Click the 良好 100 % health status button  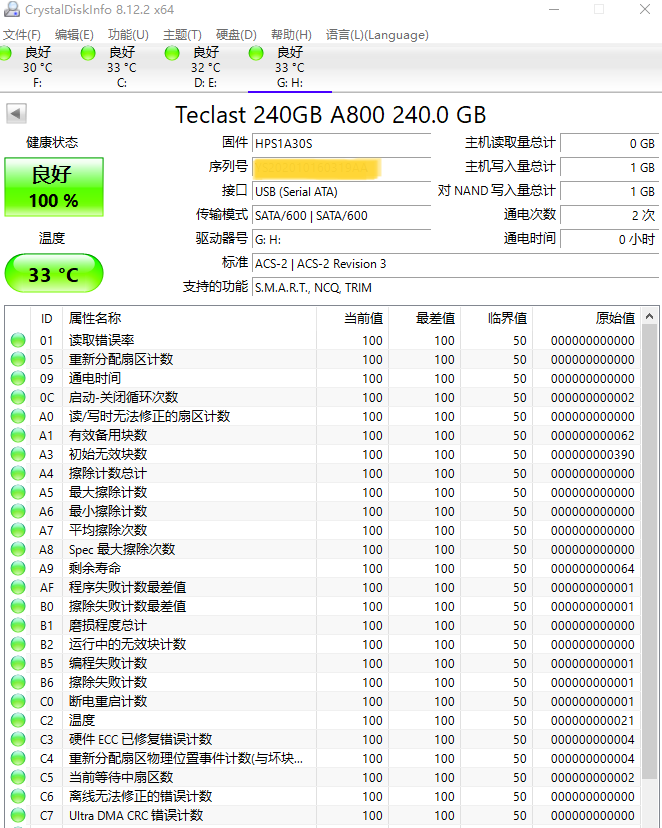coord(54,187)
